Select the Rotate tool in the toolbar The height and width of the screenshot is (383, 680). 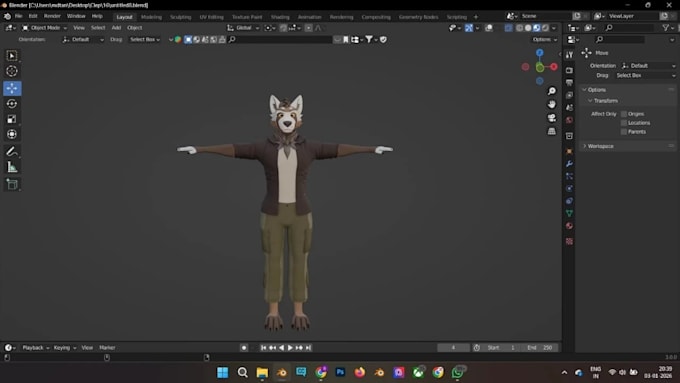pos(12,104)
